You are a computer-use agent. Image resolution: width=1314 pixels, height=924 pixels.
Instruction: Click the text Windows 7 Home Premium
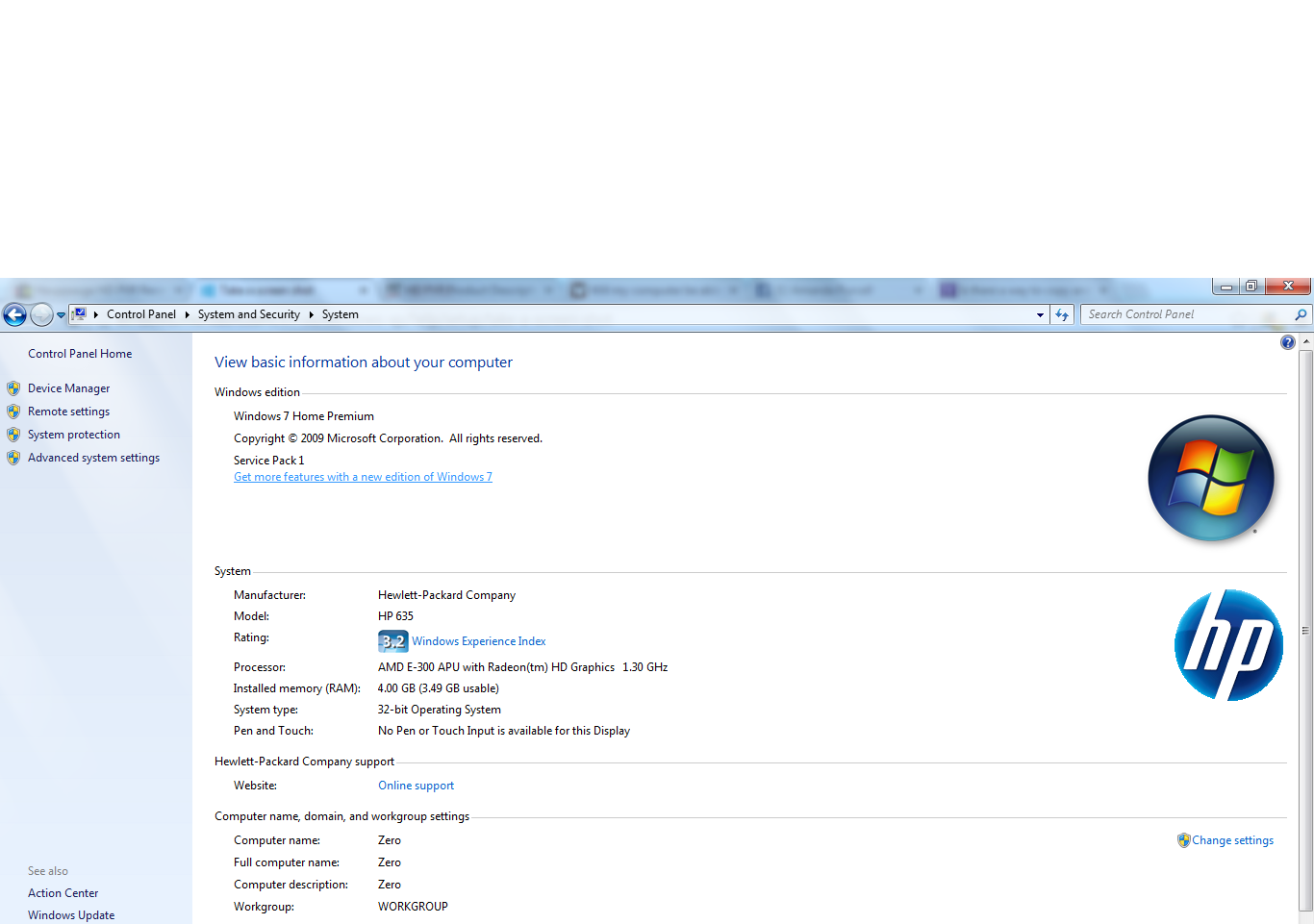(x=304, y=416)
